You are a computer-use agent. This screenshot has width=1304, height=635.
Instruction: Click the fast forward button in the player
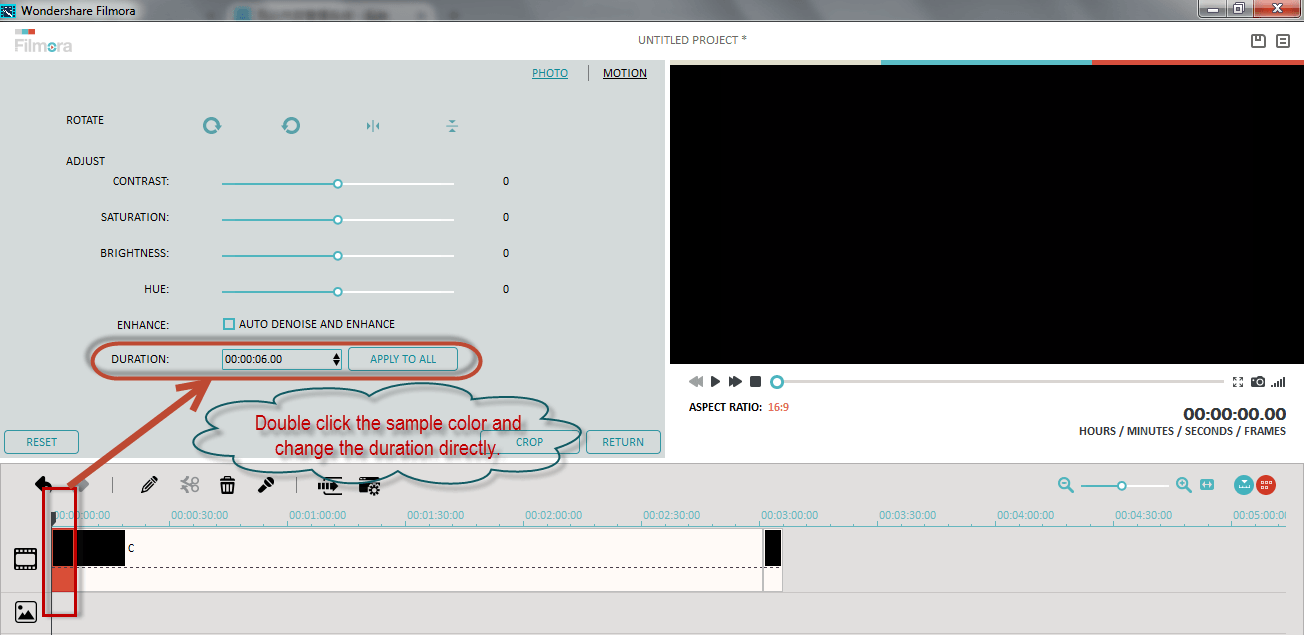coord(735,382)
